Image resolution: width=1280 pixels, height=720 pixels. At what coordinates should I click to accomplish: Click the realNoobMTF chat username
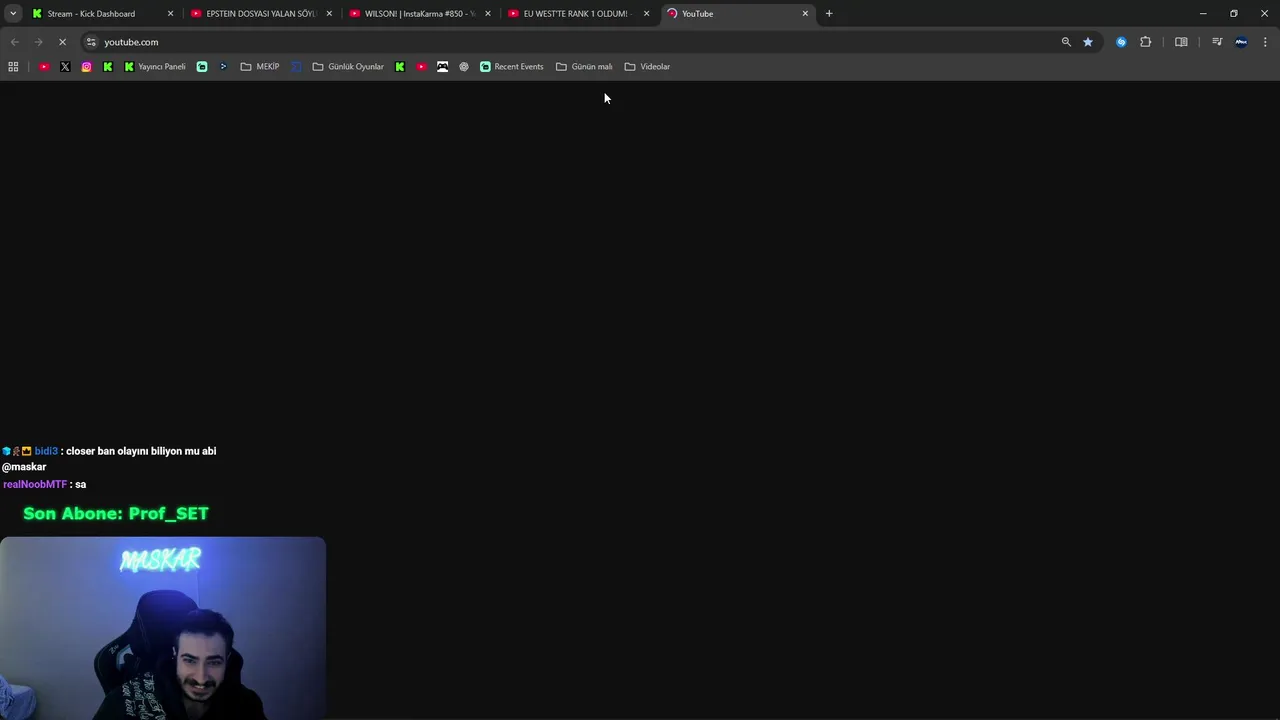(35, 484)
